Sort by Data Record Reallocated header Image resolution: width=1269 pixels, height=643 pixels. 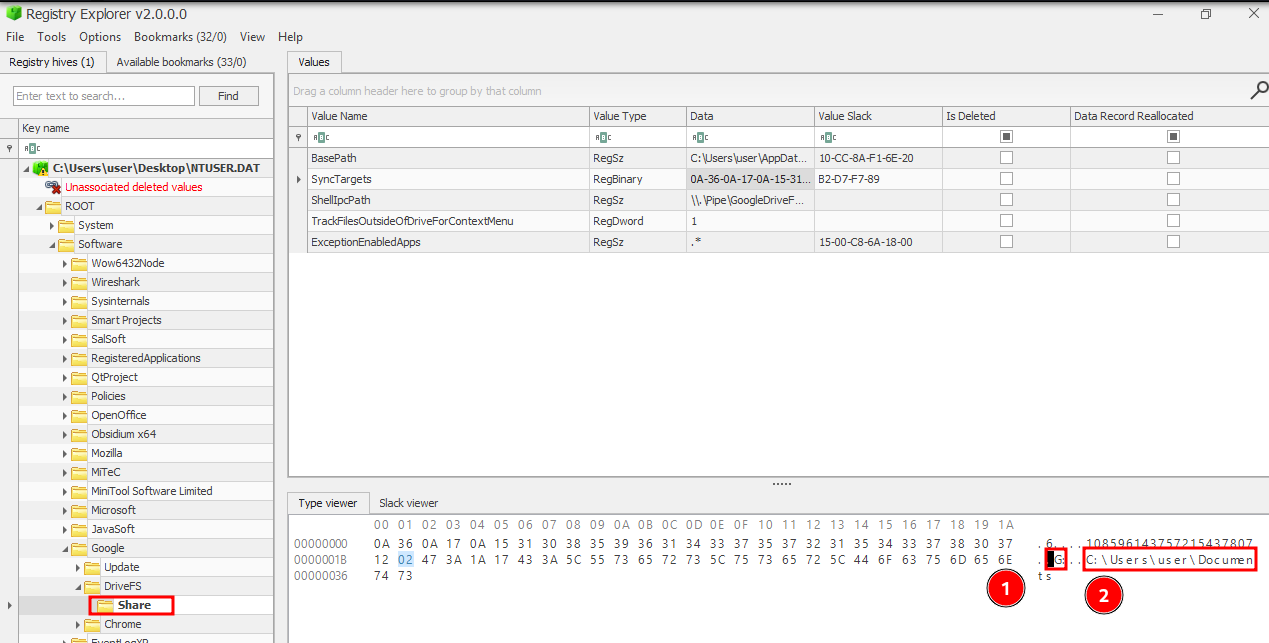coord(1169,116)
